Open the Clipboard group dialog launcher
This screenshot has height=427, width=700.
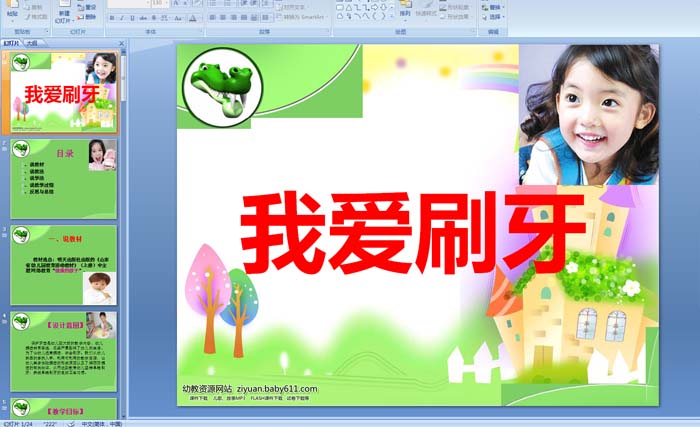click(46, 32)
